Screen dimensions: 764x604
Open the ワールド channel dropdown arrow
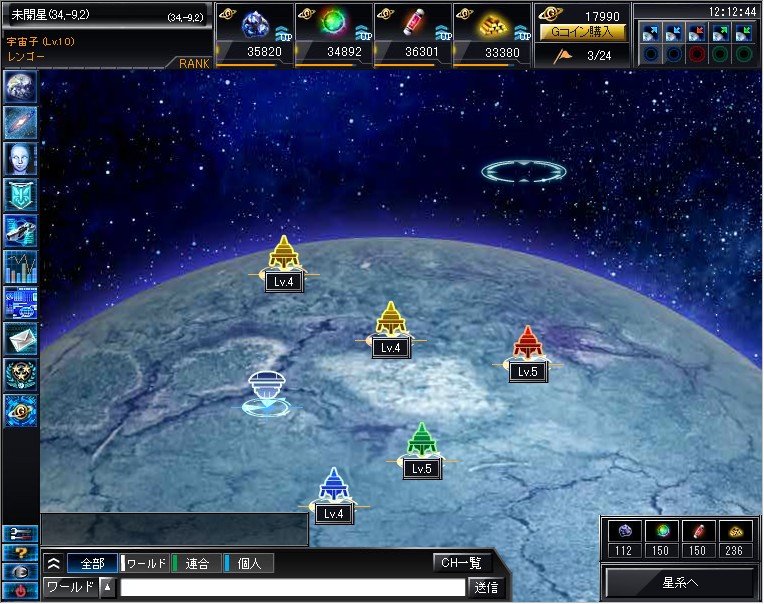(108, 587)
